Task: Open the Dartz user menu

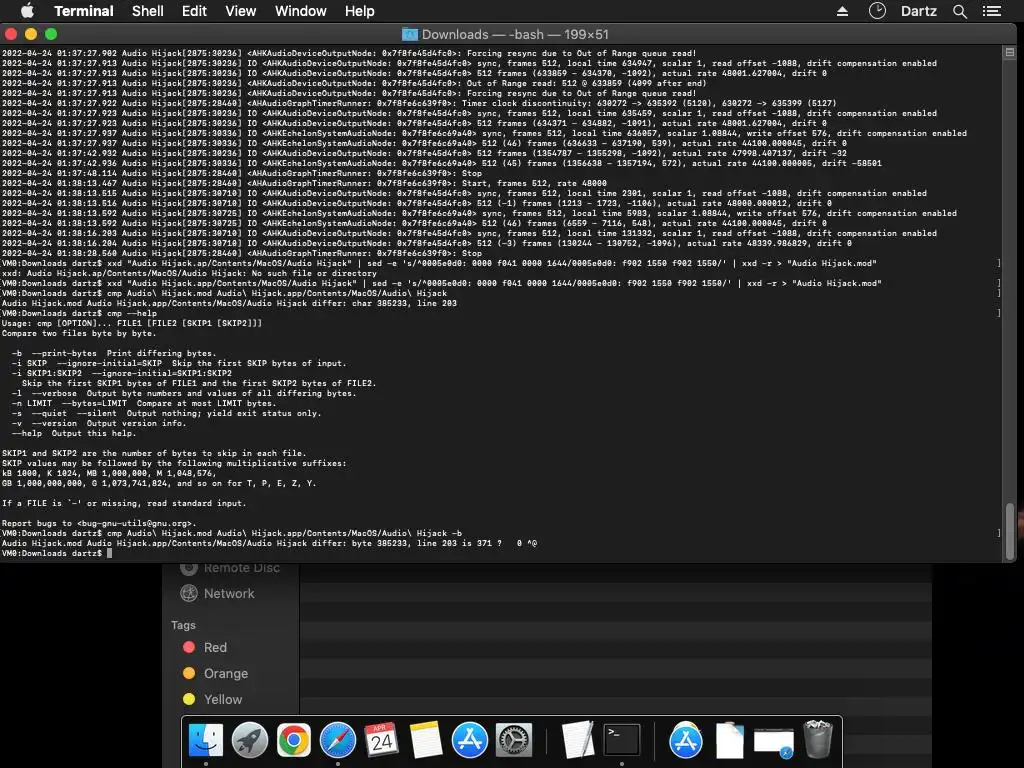Action: 918,11
